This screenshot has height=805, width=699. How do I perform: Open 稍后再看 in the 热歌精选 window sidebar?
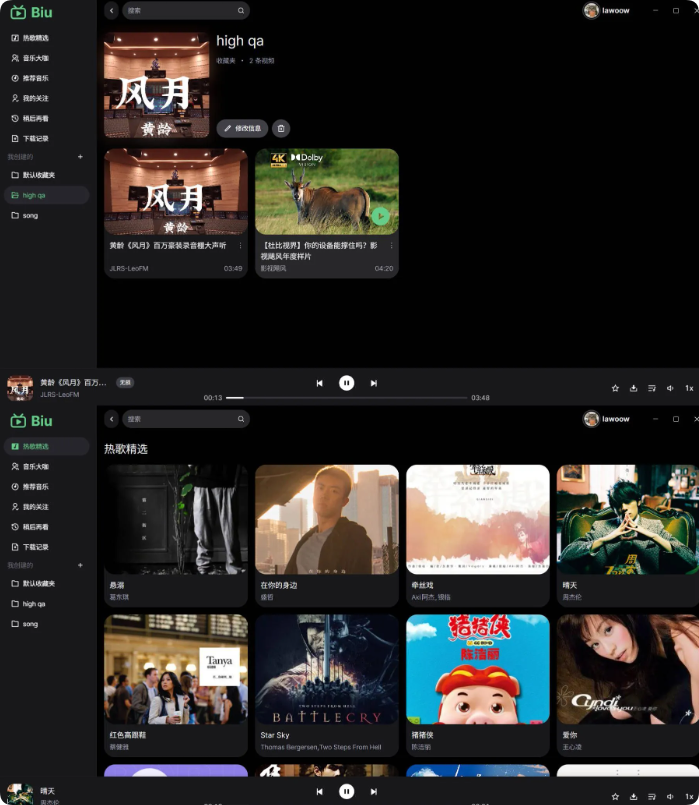pos(31,527)
